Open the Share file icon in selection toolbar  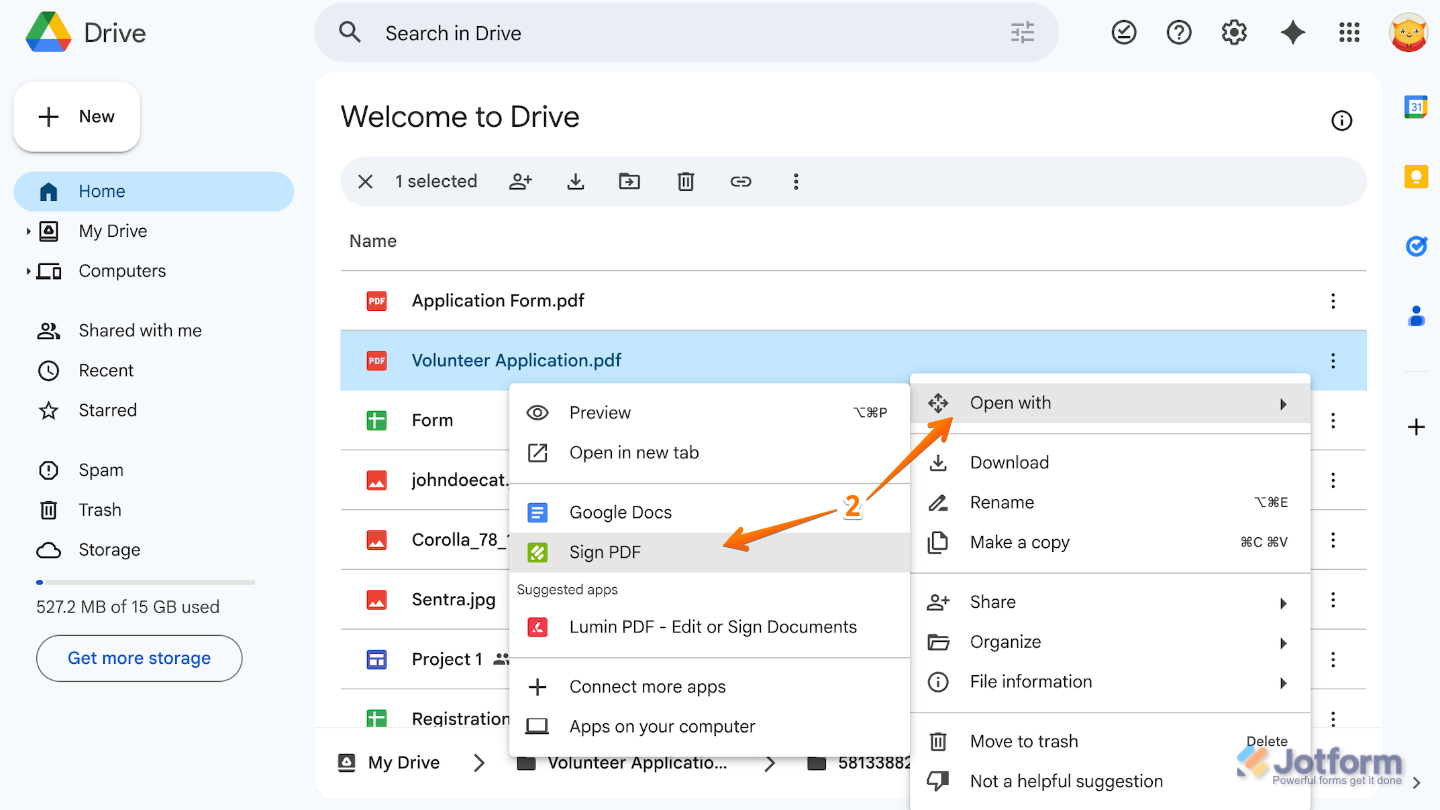point(520,181)
